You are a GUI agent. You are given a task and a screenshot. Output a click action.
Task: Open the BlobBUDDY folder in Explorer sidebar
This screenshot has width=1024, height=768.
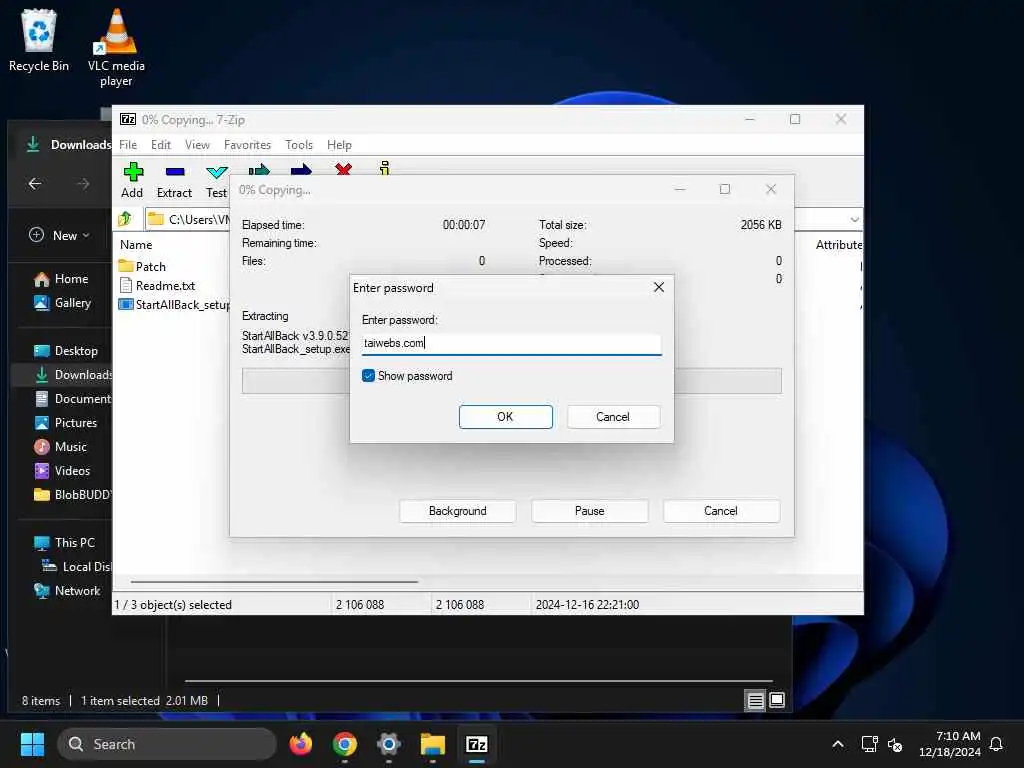pyautogui.click(x=72, y=494)
